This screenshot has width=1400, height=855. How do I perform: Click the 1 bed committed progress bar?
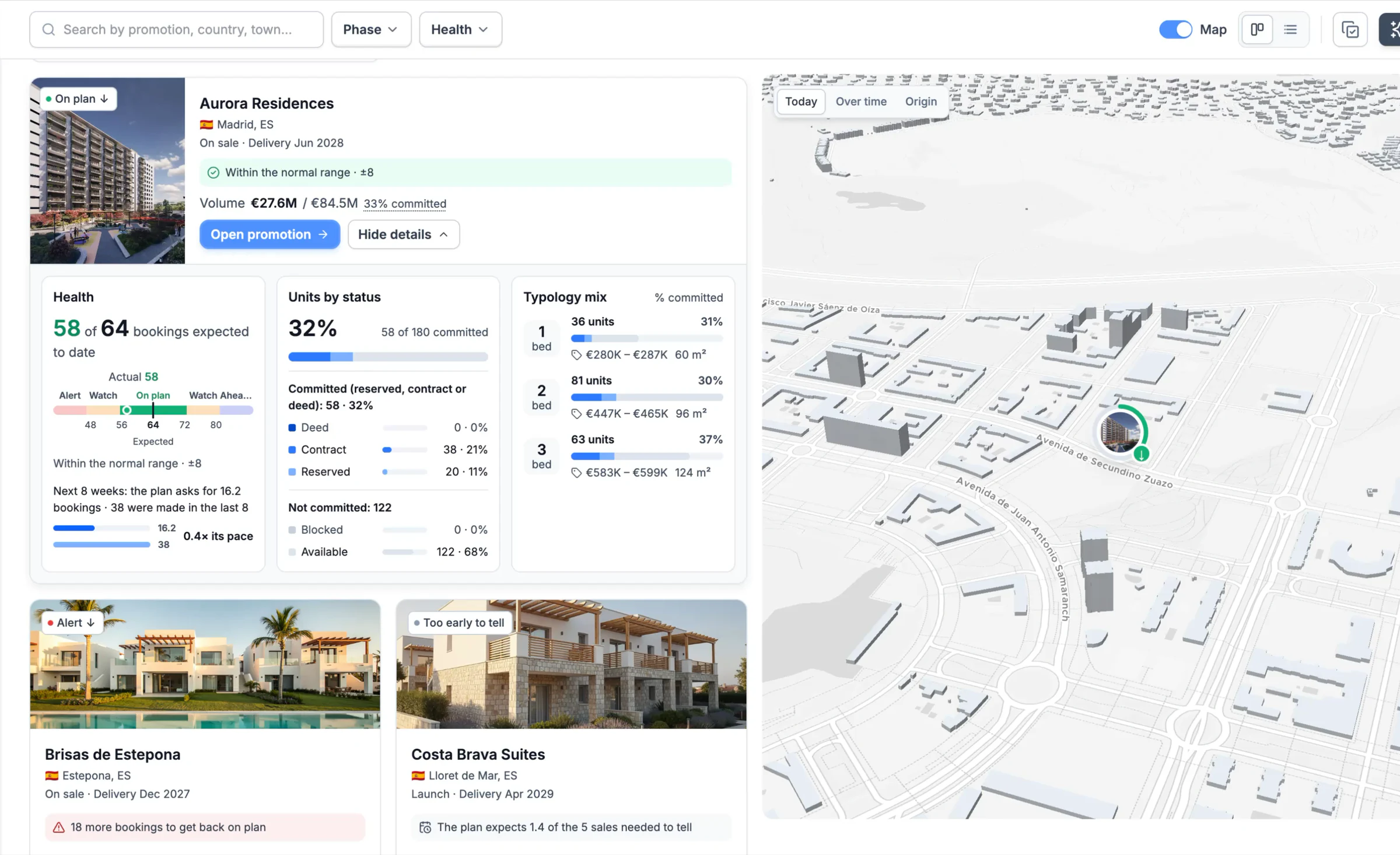coord(647,338)
